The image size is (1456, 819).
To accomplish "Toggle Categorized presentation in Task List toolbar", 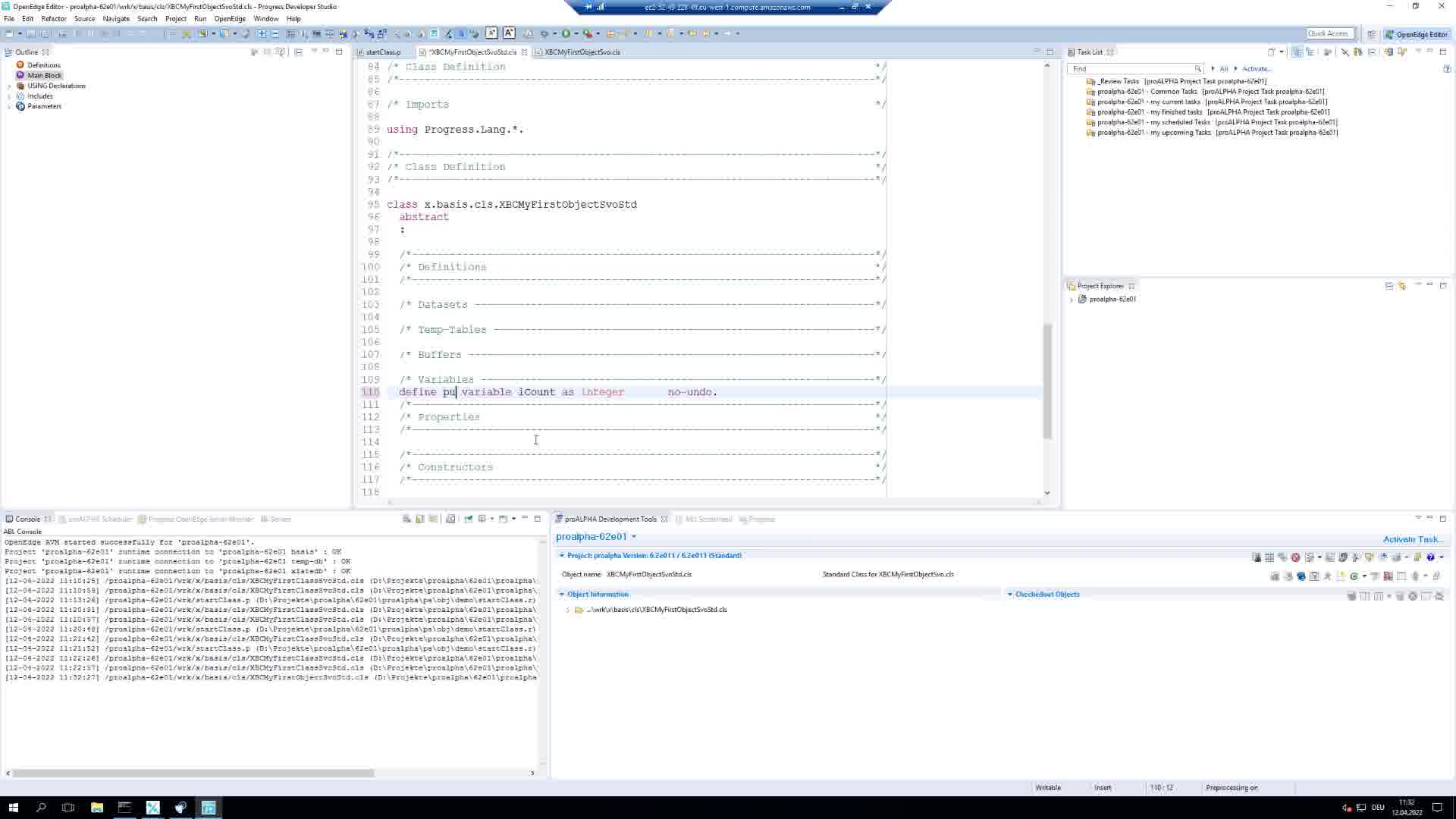I will pyautogui.click(x=1298, y=52).
